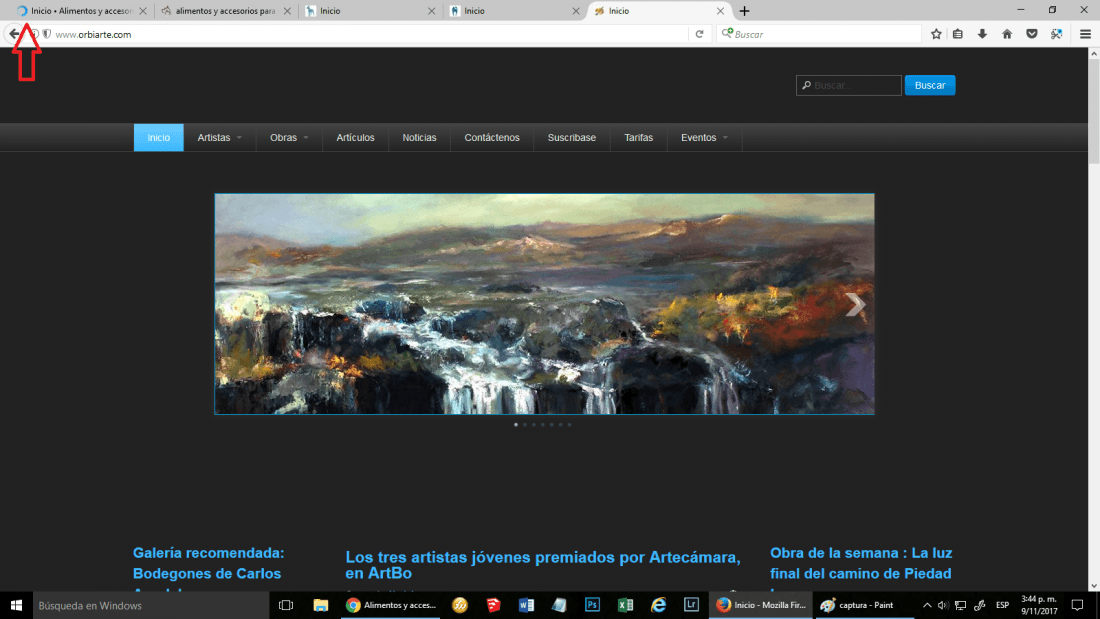The height and width of the screenshot is (619, 1100).
Task: Show bookmarks list icon in toolbar
Action: (958, 34)
